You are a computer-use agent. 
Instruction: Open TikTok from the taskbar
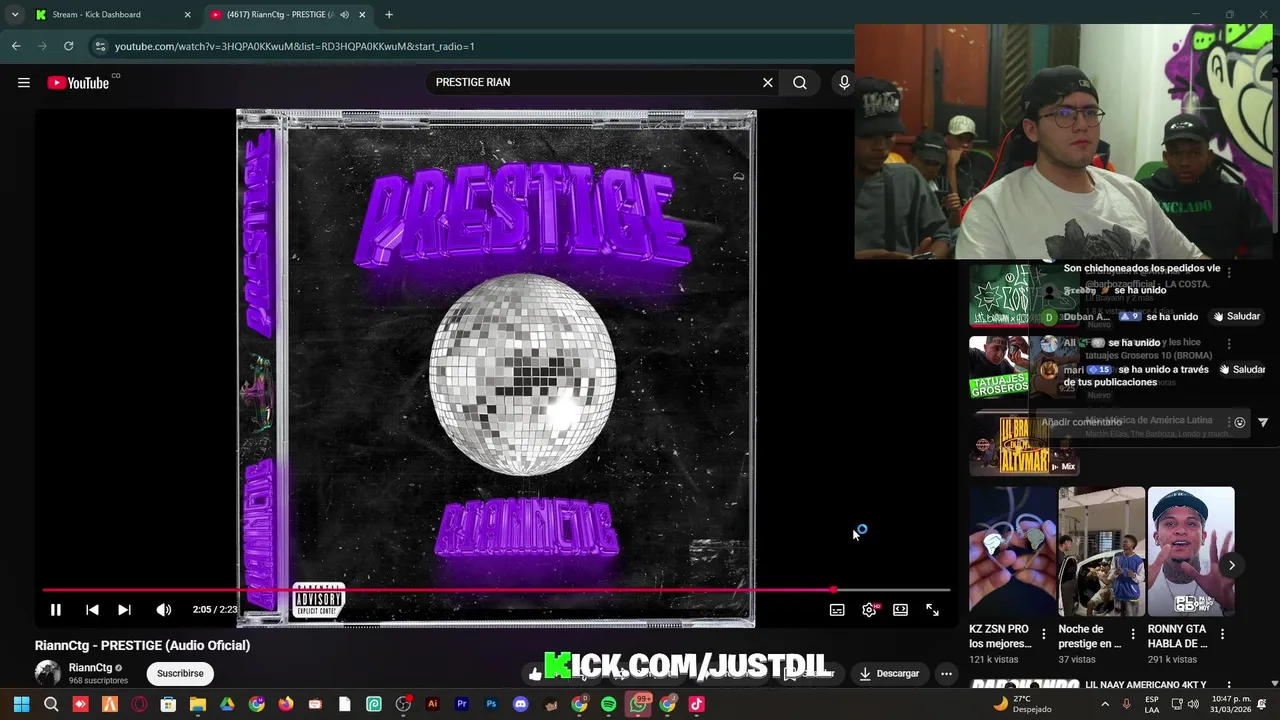click(x=697, y=704)
